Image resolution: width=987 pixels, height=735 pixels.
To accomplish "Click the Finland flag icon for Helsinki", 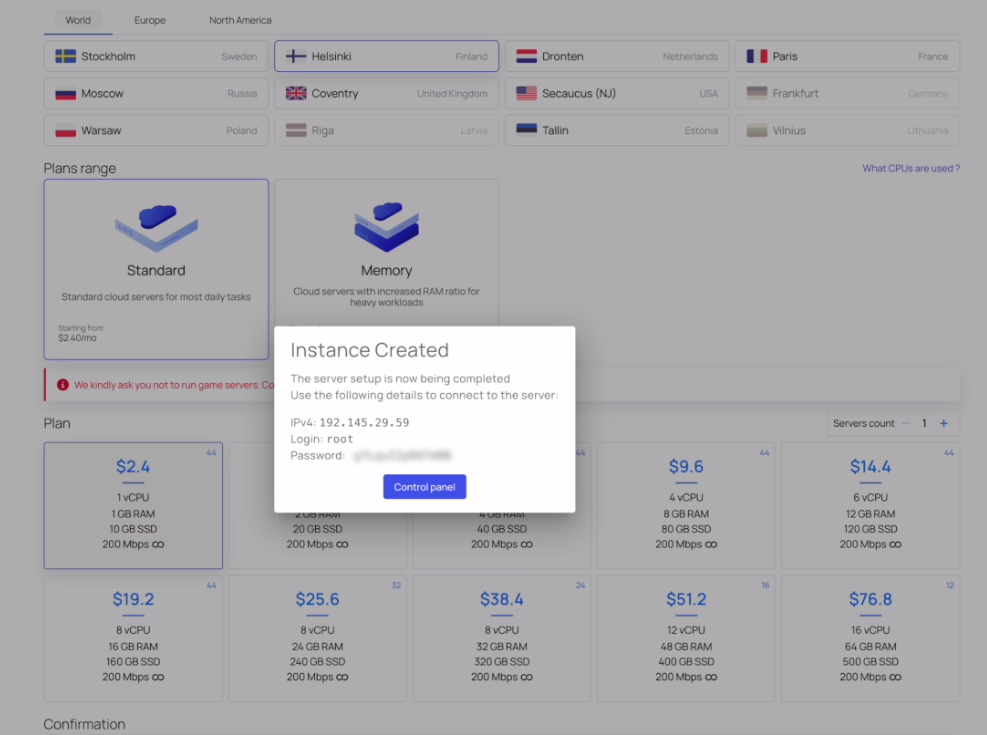I will click(296, 57).
